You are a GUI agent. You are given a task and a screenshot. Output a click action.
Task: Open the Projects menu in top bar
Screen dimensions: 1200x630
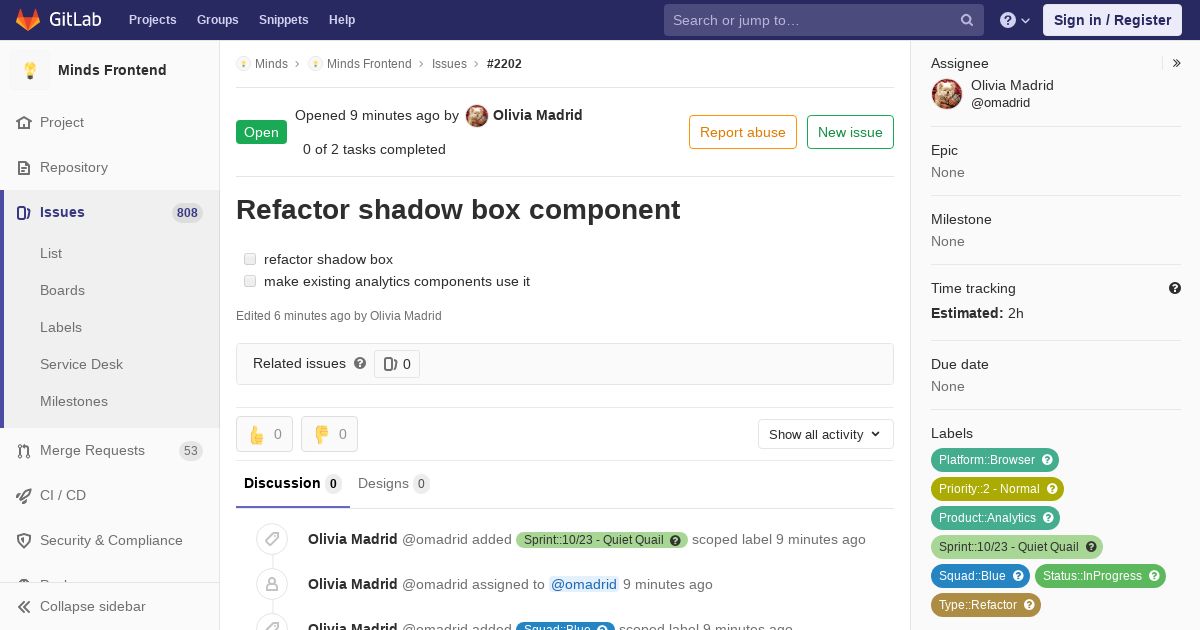152,20
